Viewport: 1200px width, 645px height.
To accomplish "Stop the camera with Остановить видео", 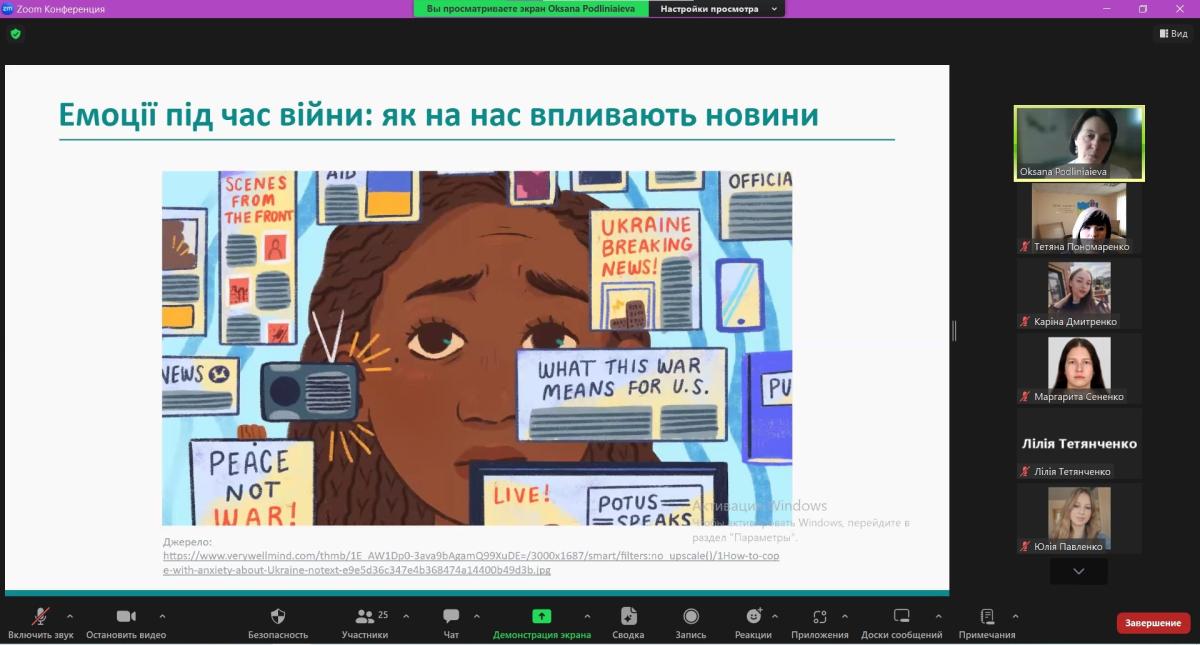I will pyautogui.click(x=126, y=623).
